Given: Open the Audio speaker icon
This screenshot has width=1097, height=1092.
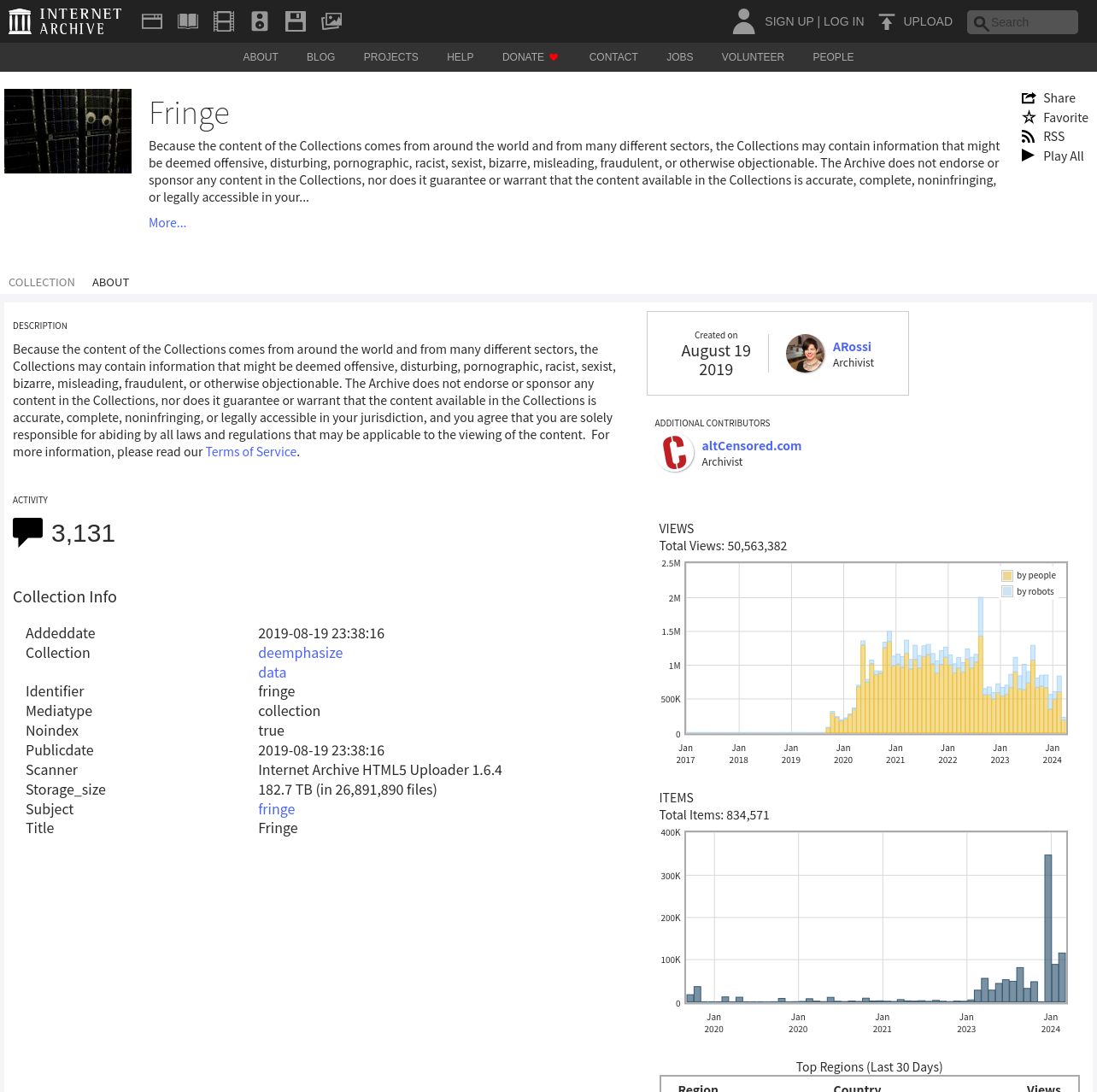Looking at the screenshot, I should tap(260, 21).
